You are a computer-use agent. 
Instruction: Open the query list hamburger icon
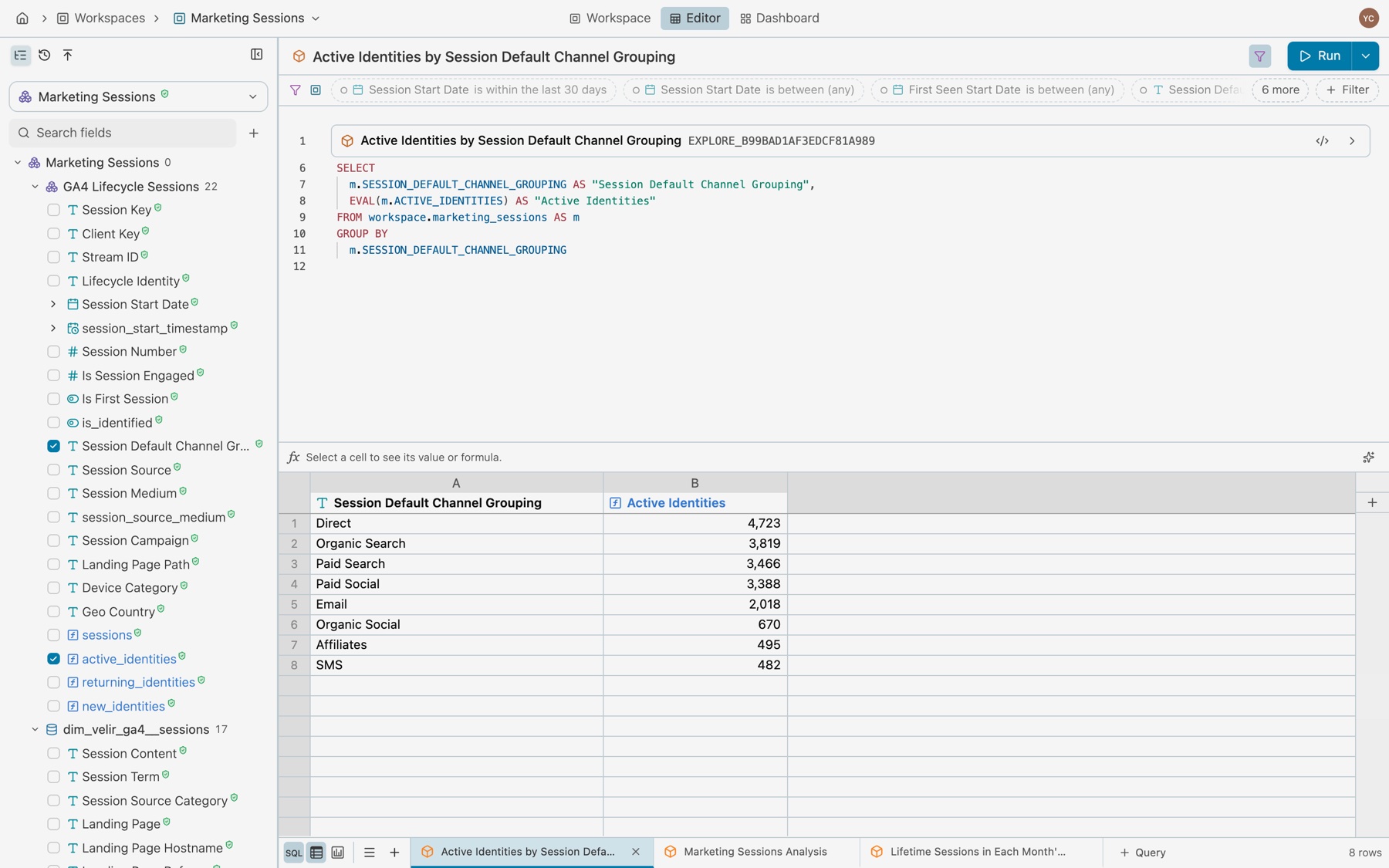369,852
